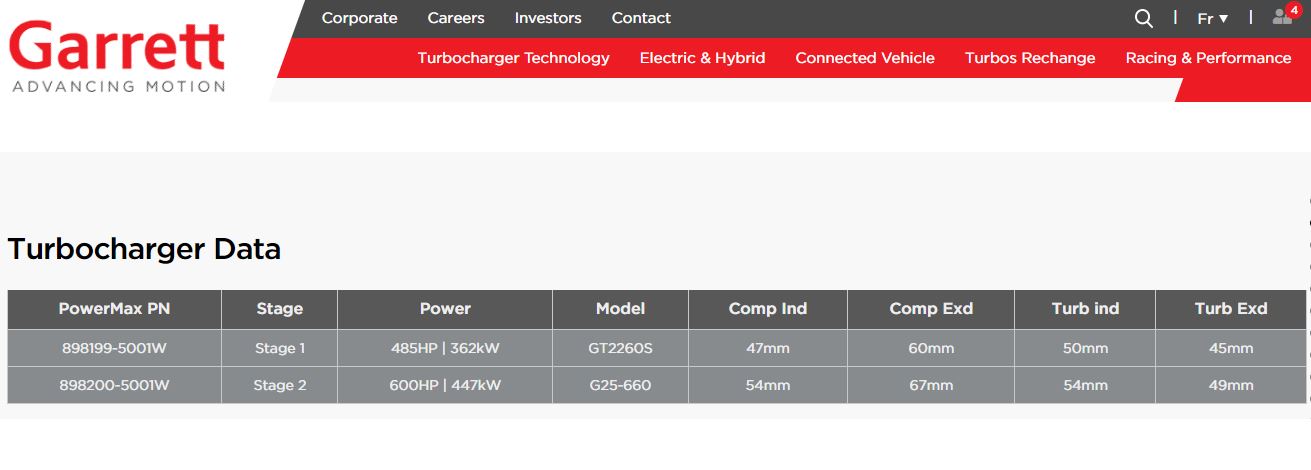The image size is (1311, 470).
Task: Open the Connected Vehicle section
Action: point(865,58)
